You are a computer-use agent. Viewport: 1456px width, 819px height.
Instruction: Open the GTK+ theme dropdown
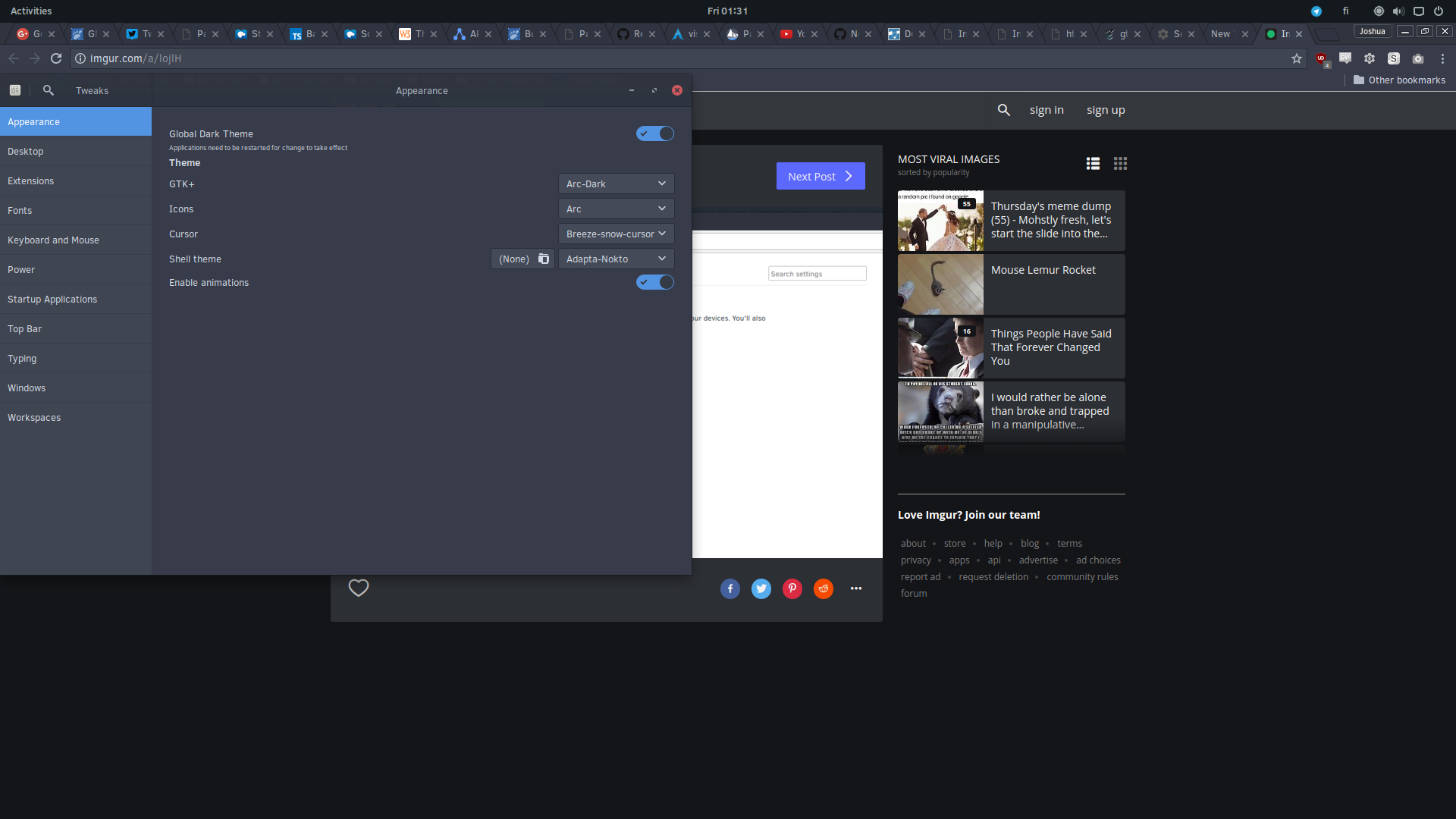616,184
